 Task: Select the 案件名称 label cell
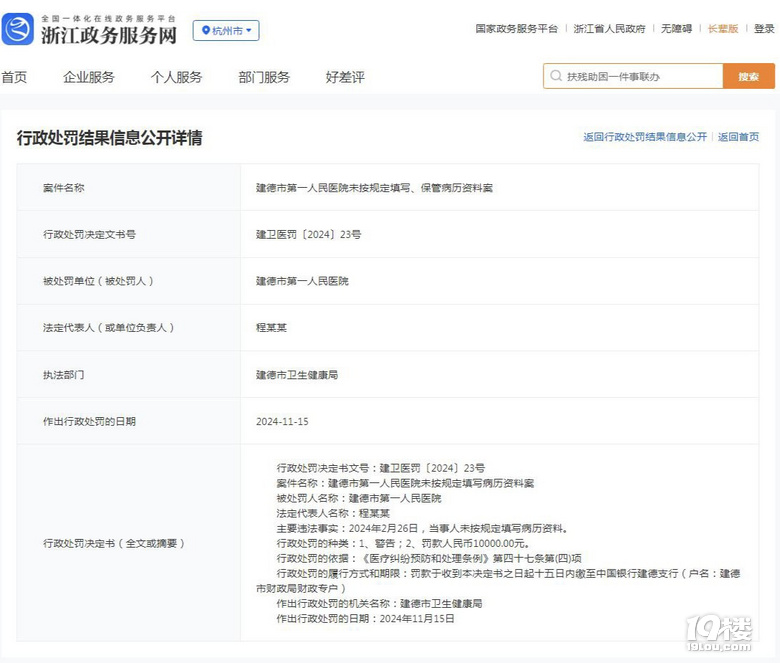(129, 188)
